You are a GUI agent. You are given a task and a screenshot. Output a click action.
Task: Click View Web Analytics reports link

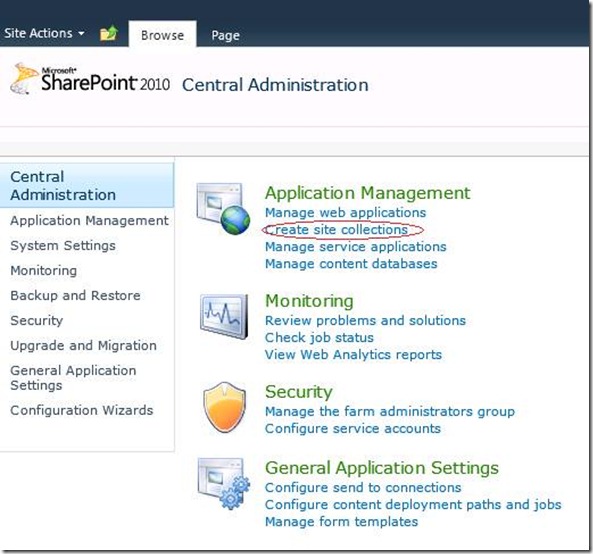click(x=353, y=355)
